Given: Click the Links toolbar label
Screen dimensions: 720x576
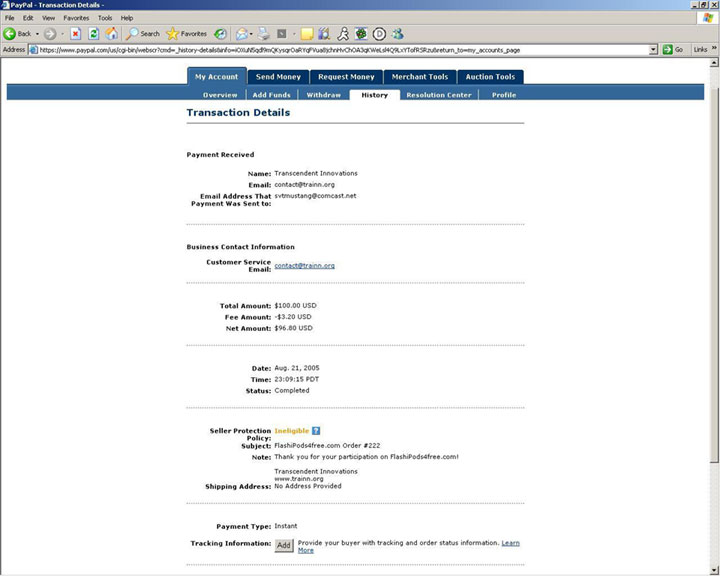Looking at the screenshot, I should point(700,50).
